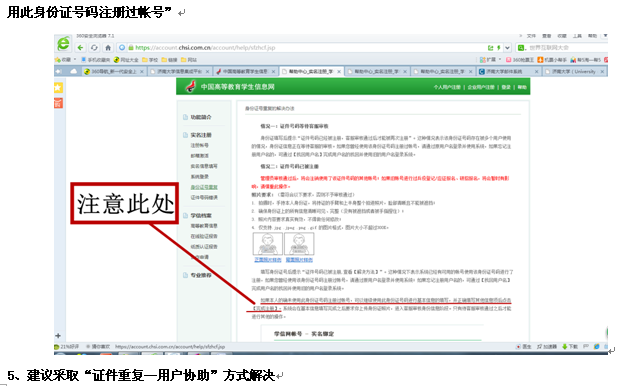Open the 工具 menu in browser title bar
The image size is (620, 386).
577,36
